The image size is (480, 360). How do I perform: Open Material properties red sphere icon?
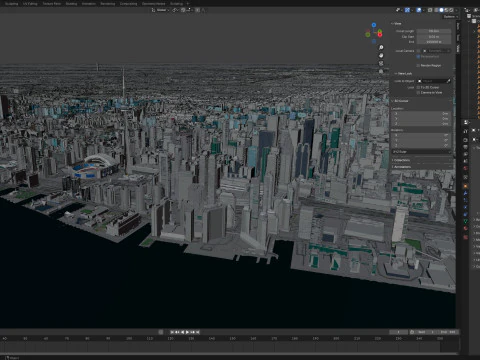465,228
